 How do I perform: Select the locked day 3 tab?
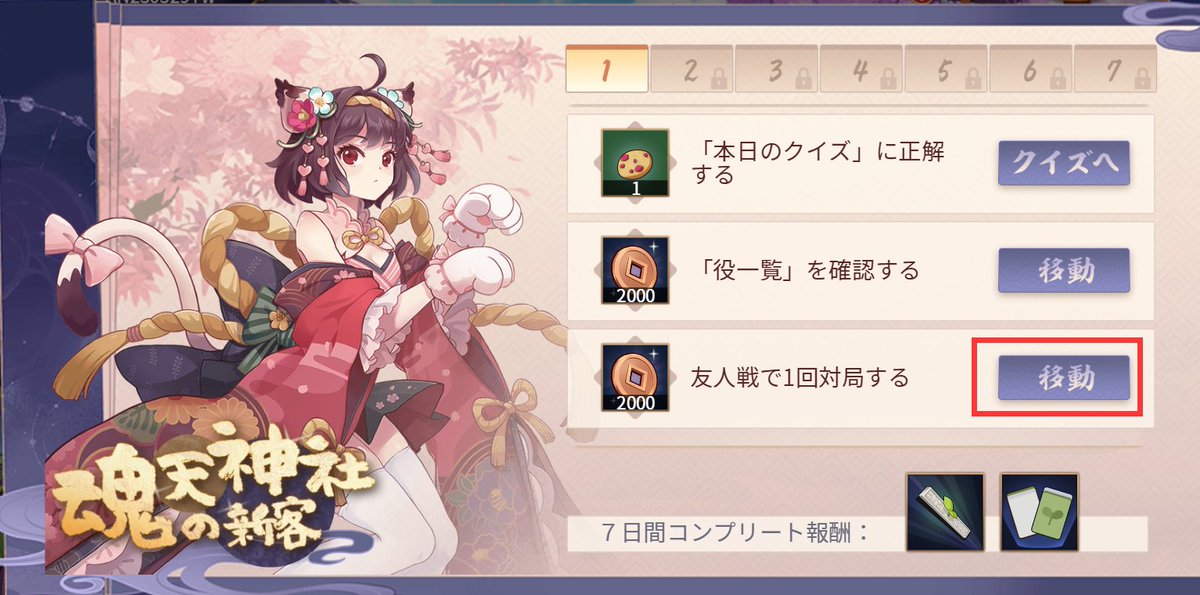point(777,69)
